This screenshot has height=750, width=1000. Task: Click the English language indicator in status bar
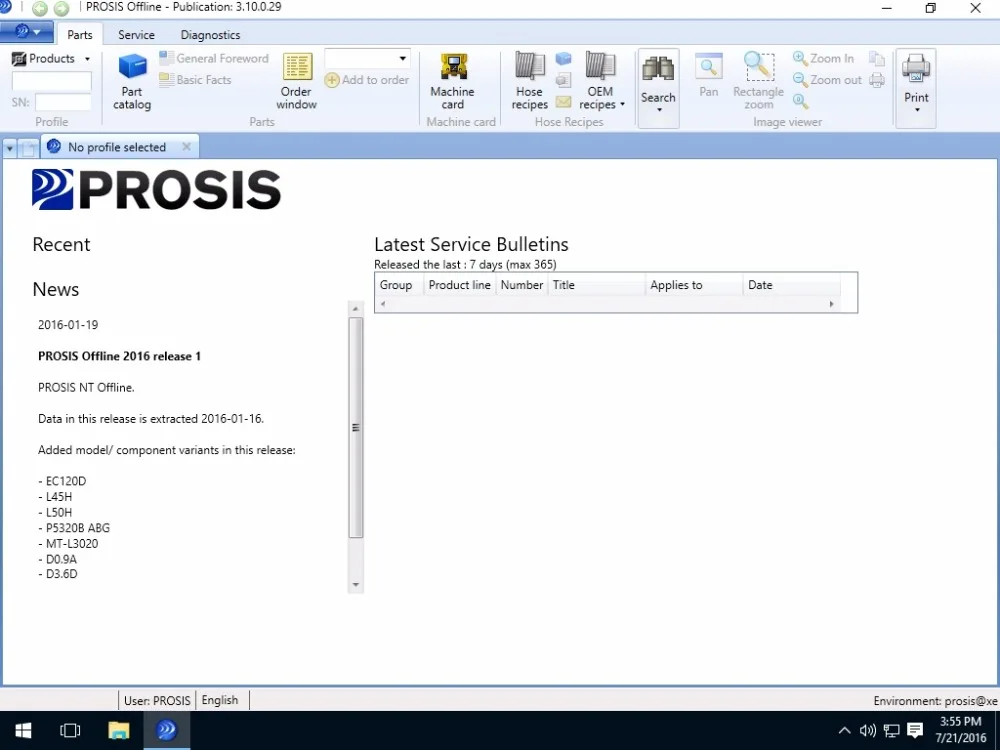click(220, 700)
